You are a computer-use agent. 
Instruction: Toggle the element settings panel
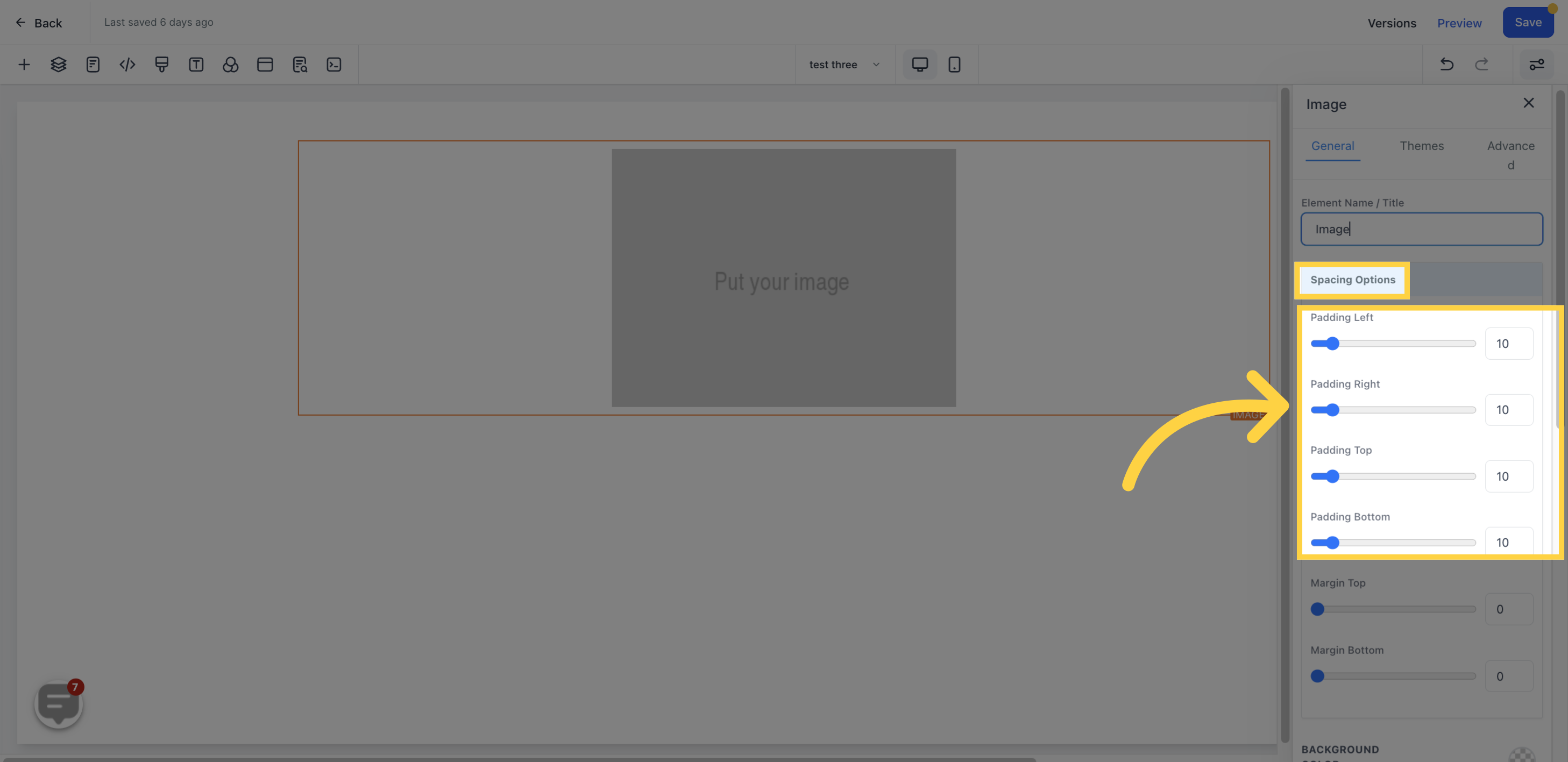coord(1537,64)
